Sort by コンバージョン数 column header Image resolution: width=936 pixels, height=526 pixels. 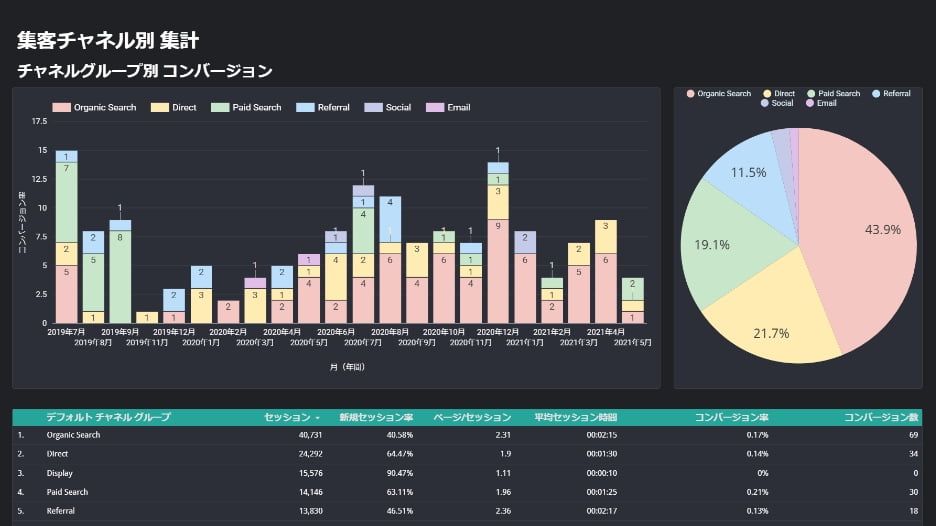pos(881,417)
